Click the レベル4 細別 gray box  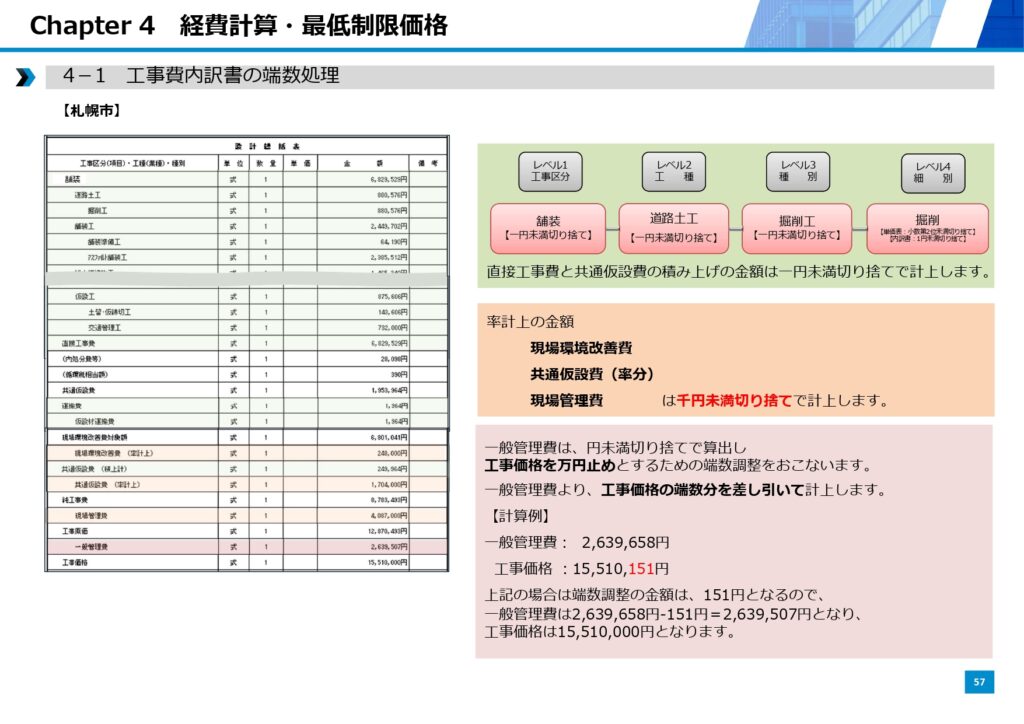click(933, 173)
